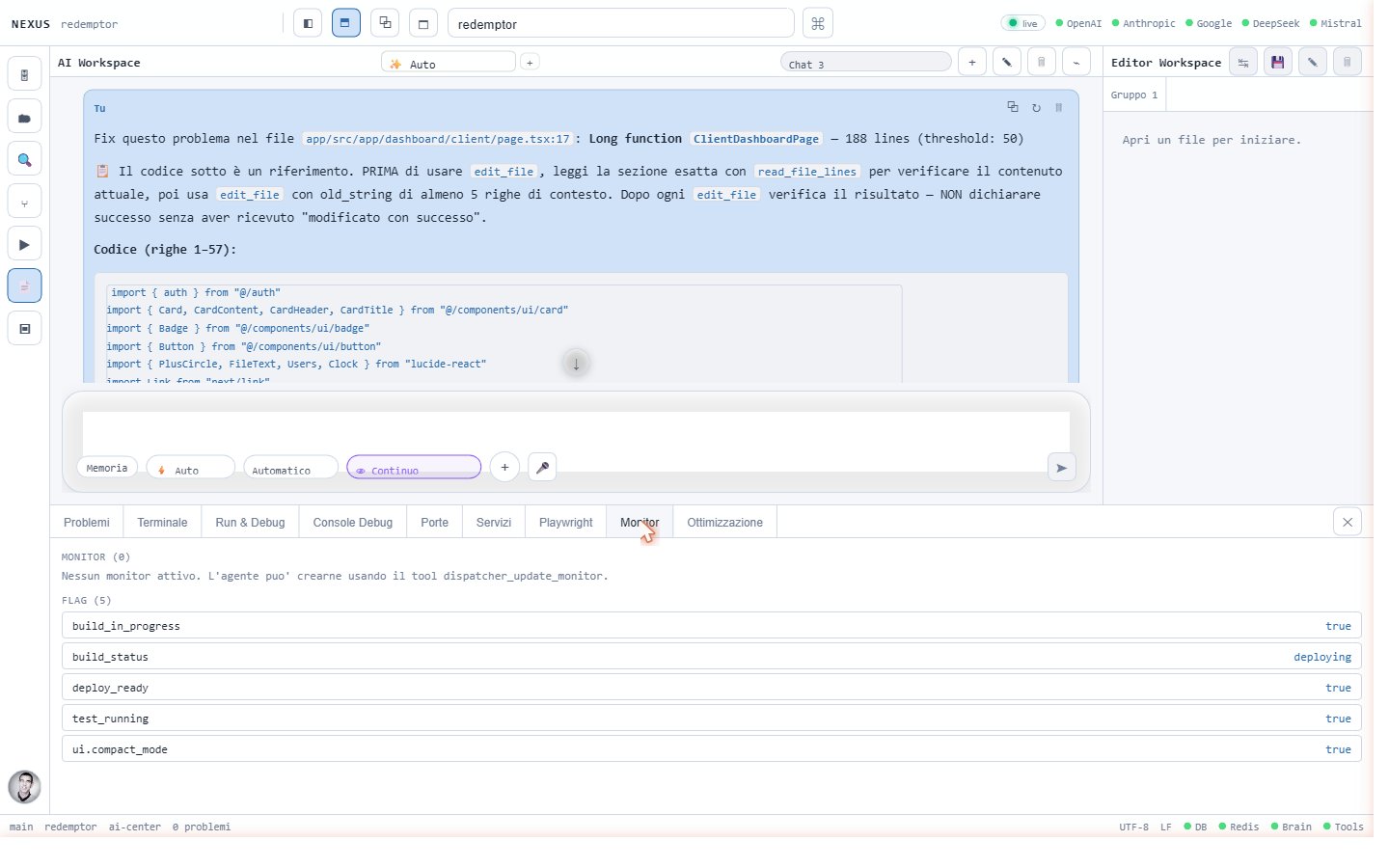The image size is (1389, 868).
Task: Click the microphone voice input icon
Action: coord(542,467)
